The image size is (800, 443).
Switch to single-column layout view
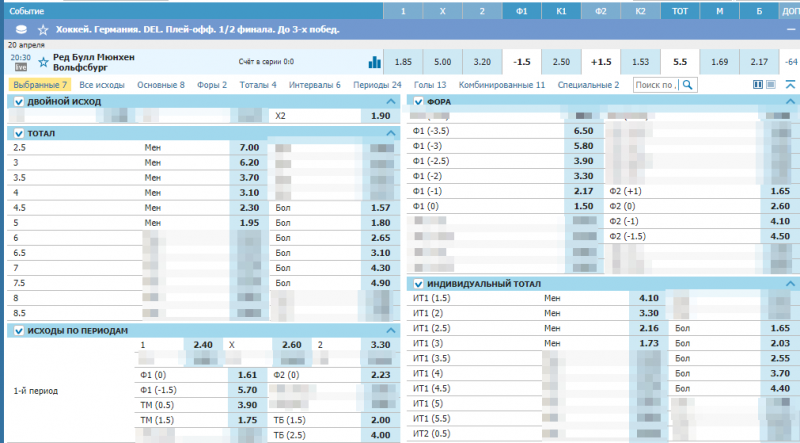pos(772,86)
